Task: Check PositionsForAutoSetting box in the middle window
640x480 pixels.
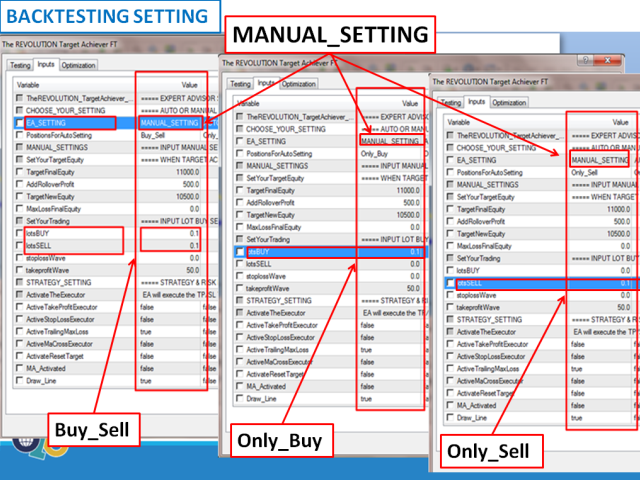Action: 240,153
